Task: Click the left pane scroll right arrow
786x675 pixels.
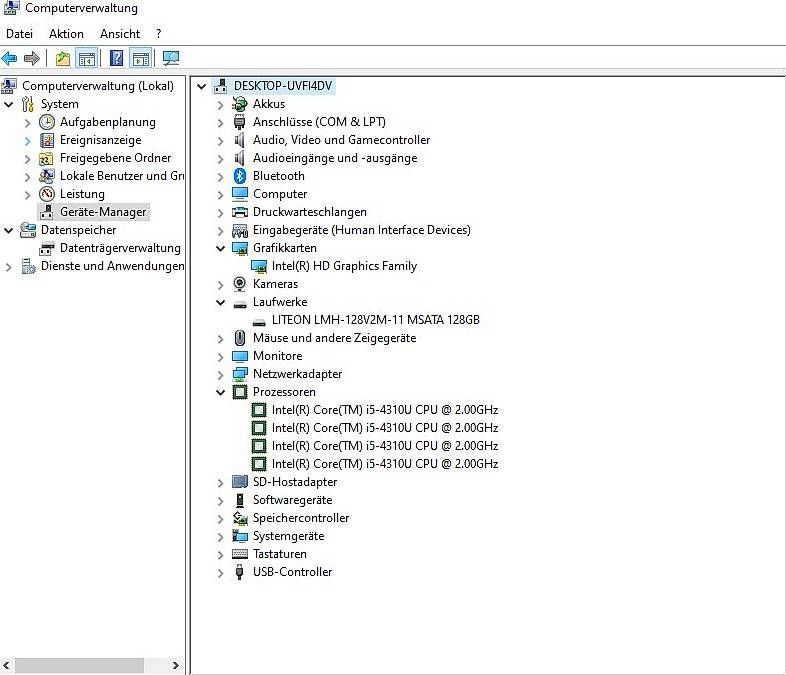Action: pyautogui.click(x=175, y=665)
